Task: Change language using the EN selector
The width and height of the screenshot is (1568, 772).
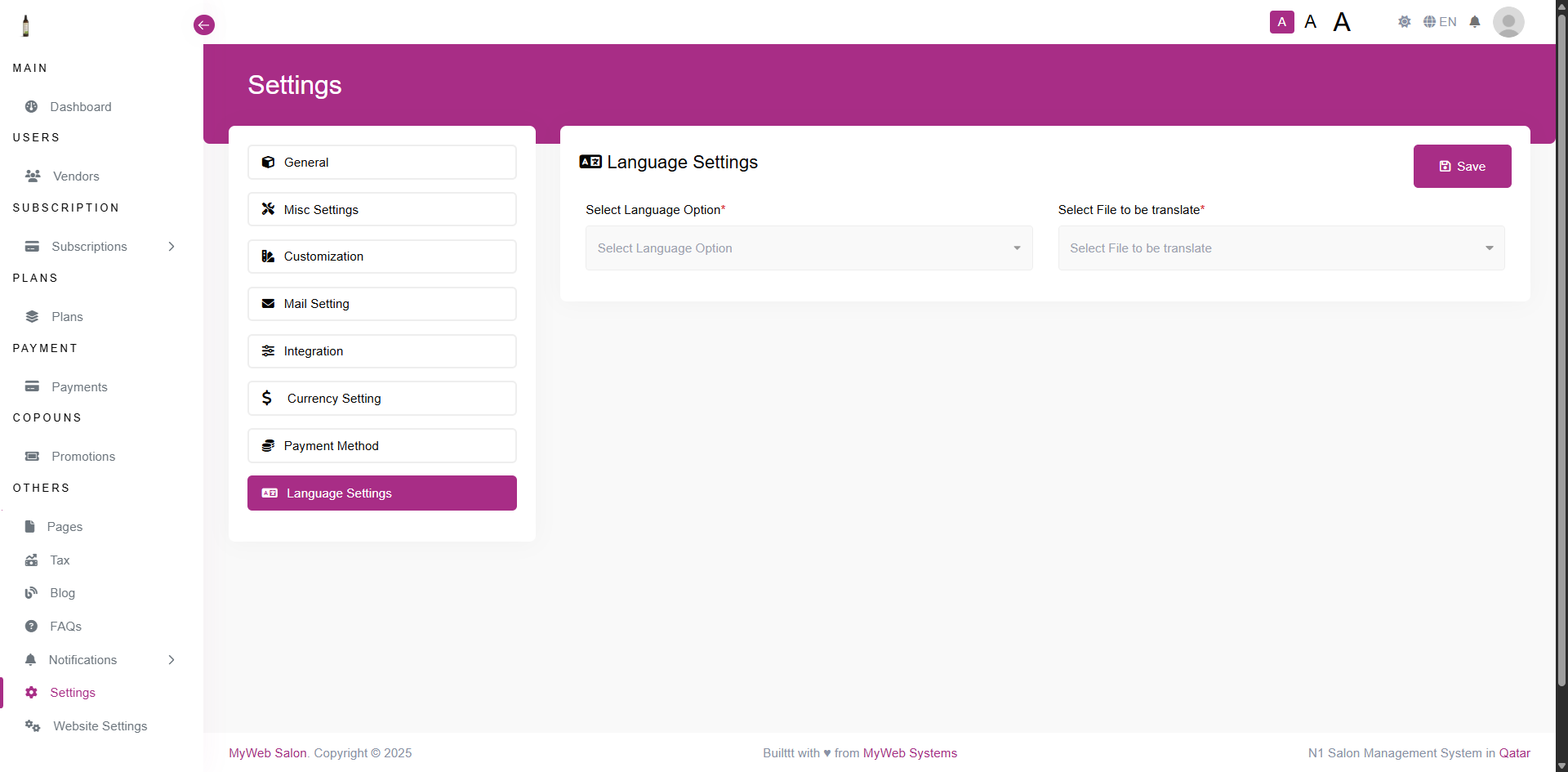Action: pyautogui.click(x=1440, y=22)
